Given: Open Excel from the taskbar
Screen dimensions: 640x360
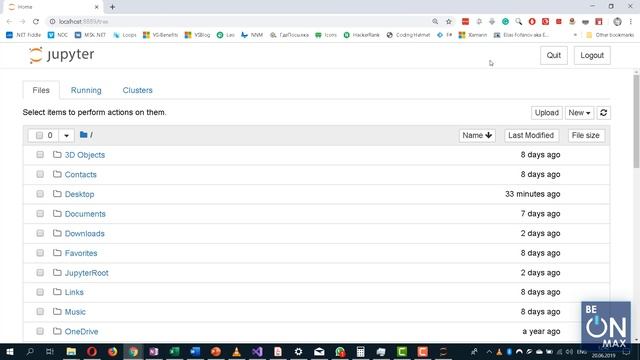Looking at the screenshot, I should coord(174,351).
